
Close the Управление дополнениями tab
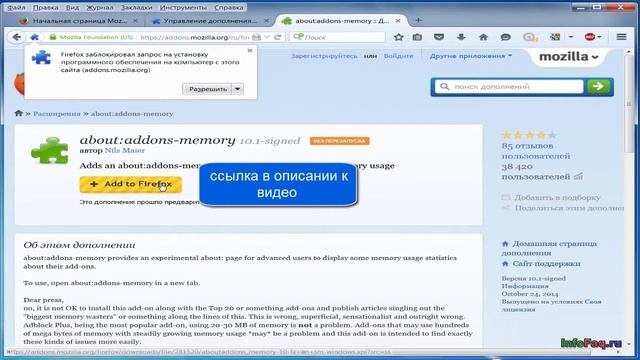(266, 20)
